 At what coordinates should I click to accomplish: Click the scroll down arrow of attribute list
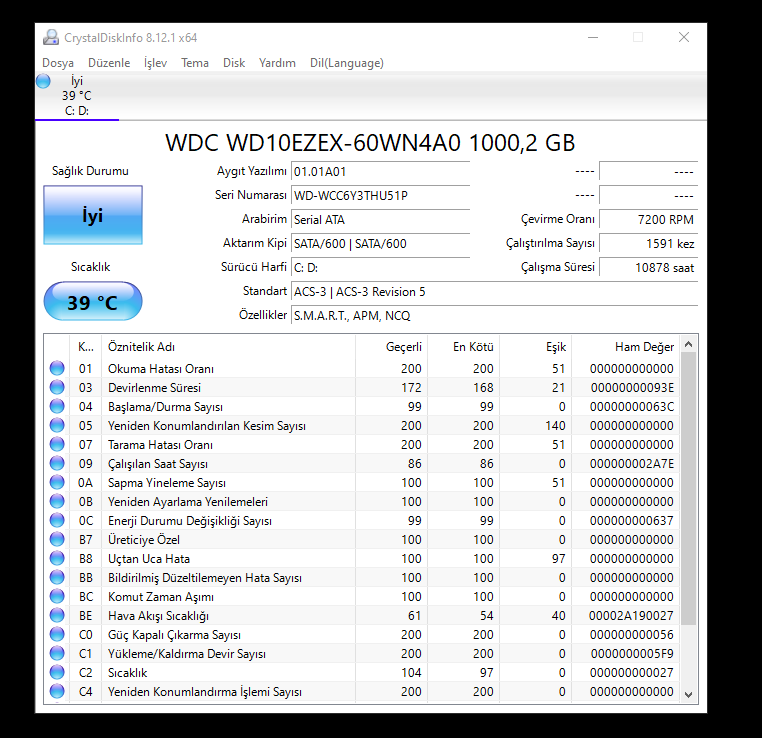(x=688, y=695)
